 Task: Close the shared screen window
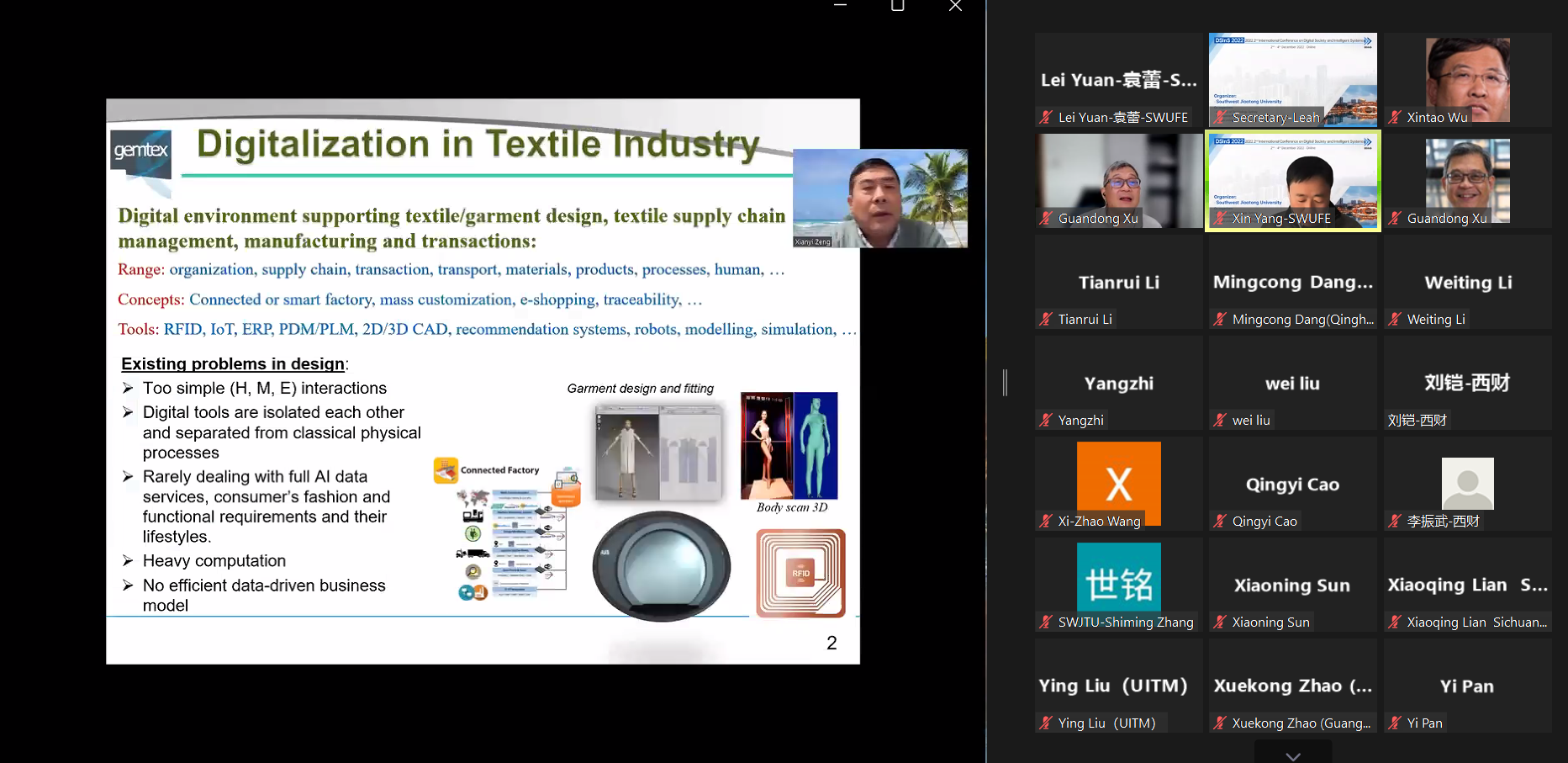pos(955,6)
